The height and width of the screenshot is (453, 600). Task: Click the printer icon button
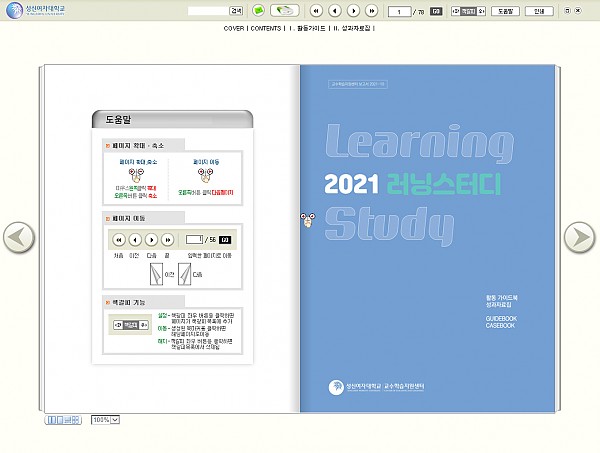(284, 11)
